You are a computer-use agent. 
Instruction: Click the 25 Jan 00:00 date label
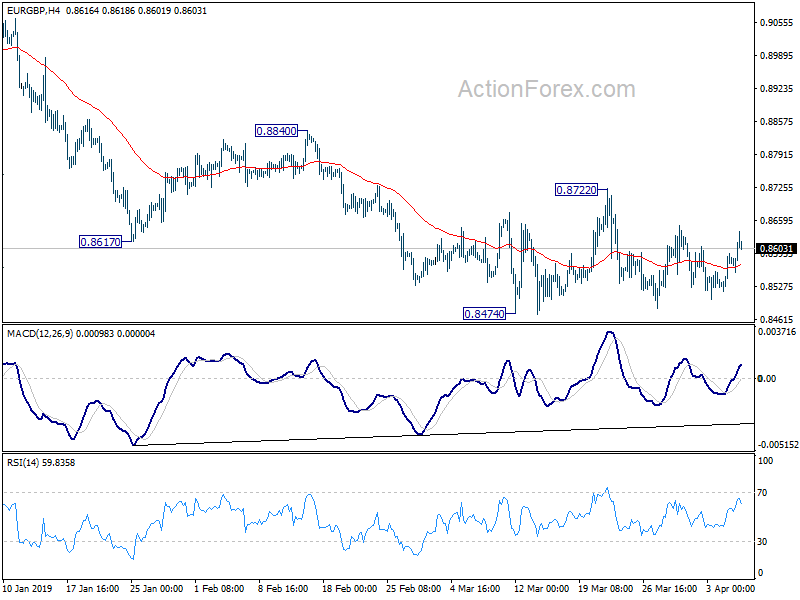click(x=157, y=589)
